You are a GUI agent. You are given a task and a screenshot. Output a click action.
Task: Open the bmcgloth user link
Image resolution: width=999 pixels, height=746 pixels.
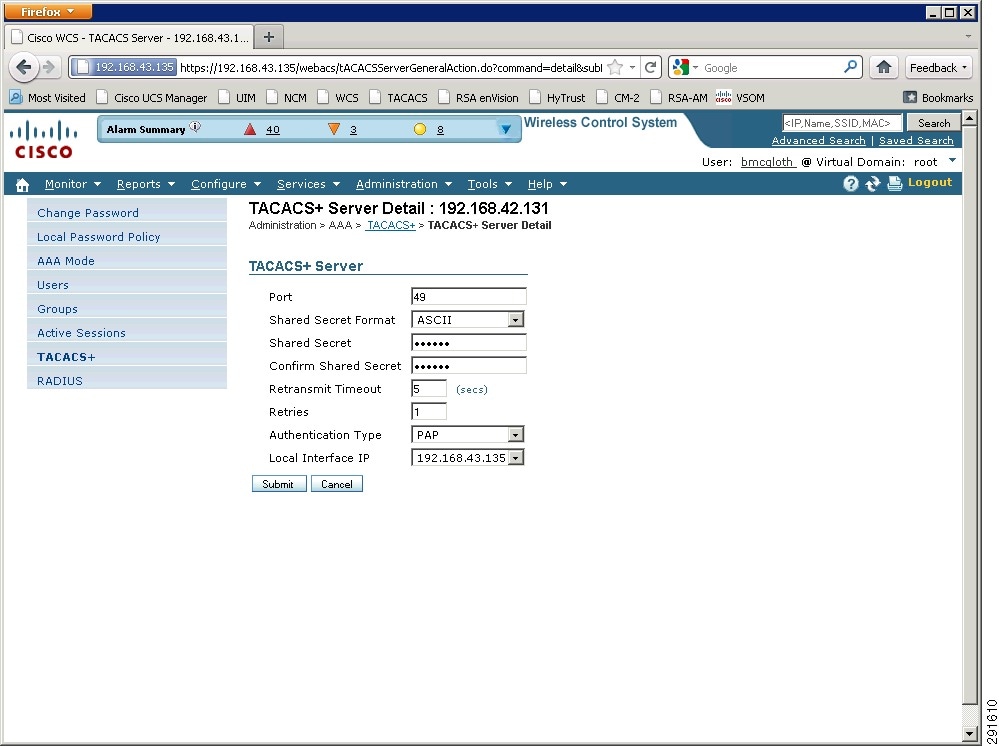(767, 162)
